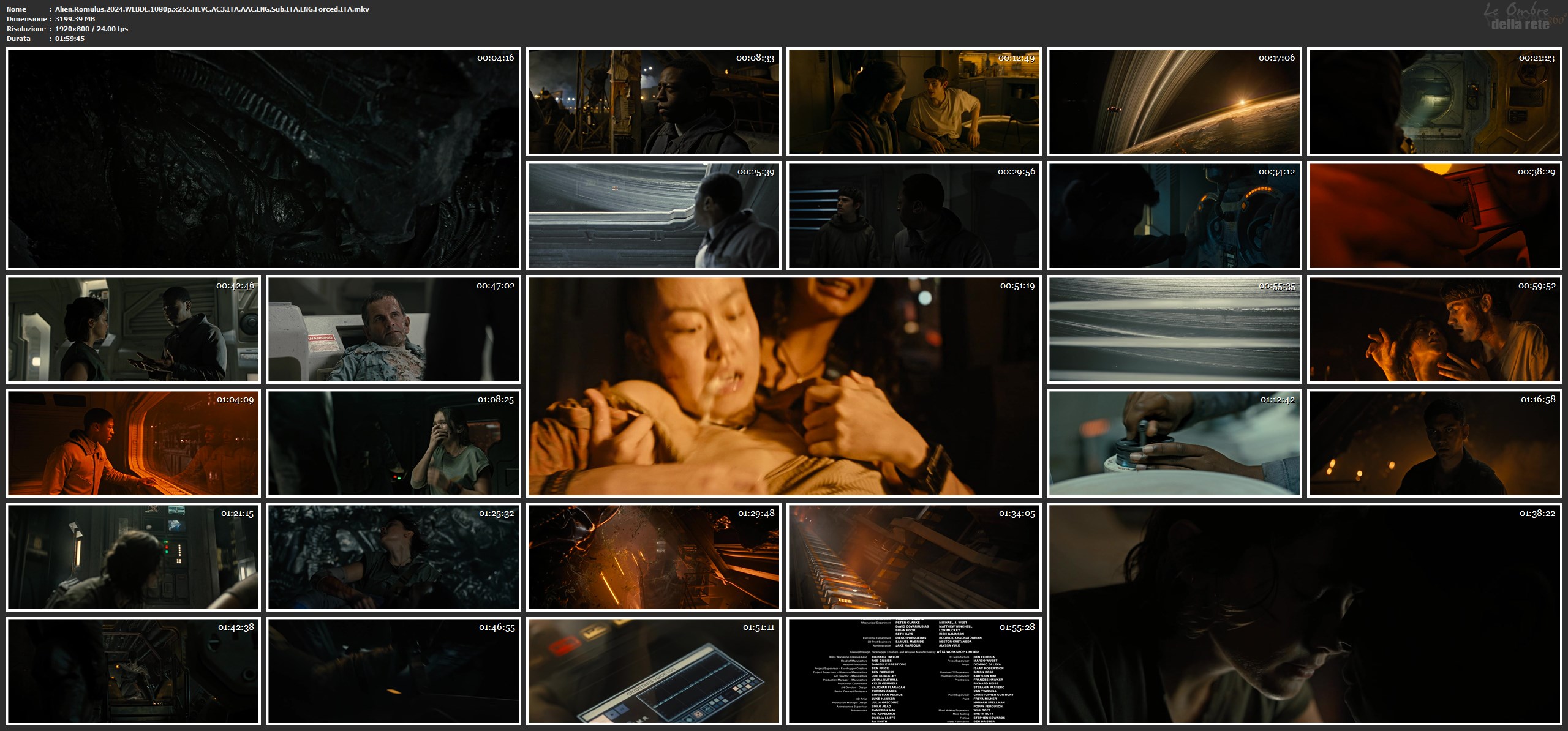Screen dimensions: 1568x731
Task: Click the thumbnail marked 01:42:38
Action: (x=133, y=671)
